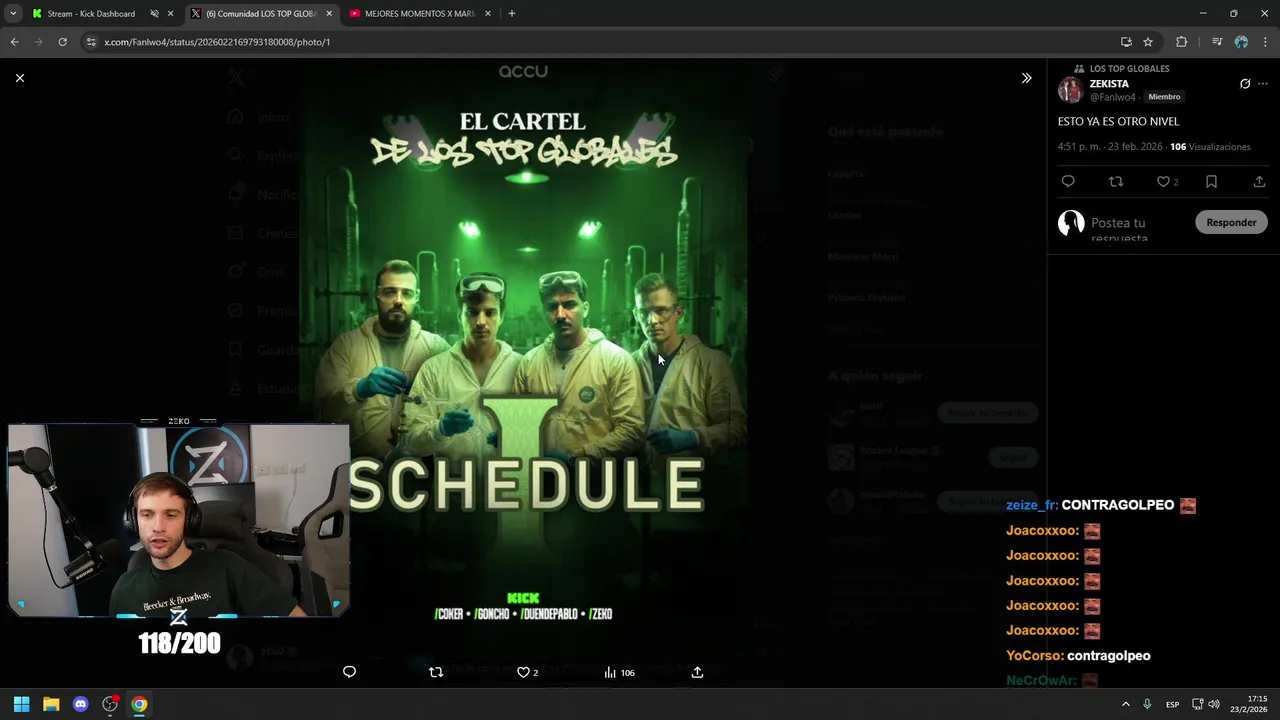
Task: Unmute the Kick Dashboard tab audio icon
Action: pyautogui.click(x=154, y=14)
